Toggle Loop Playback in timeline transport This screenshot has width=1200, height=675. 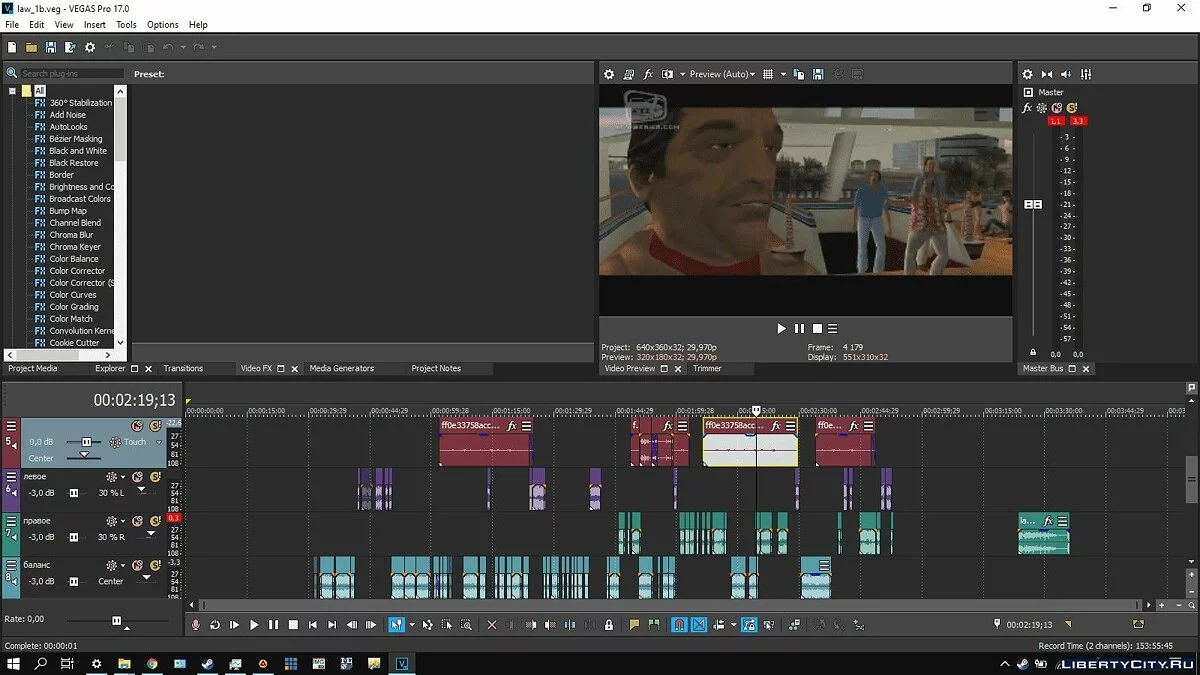[x=215, y=625]
